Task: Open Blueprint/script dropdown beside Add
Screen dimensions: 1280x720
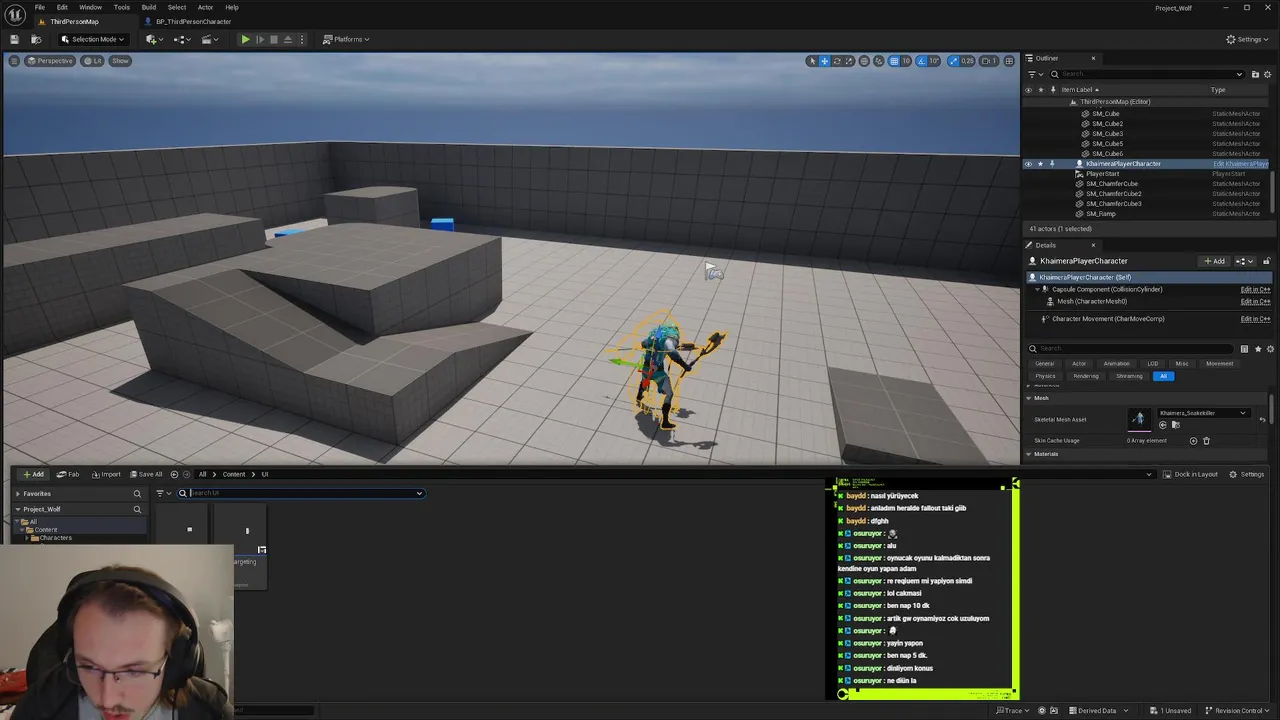Action: (x=1245, y=261)
